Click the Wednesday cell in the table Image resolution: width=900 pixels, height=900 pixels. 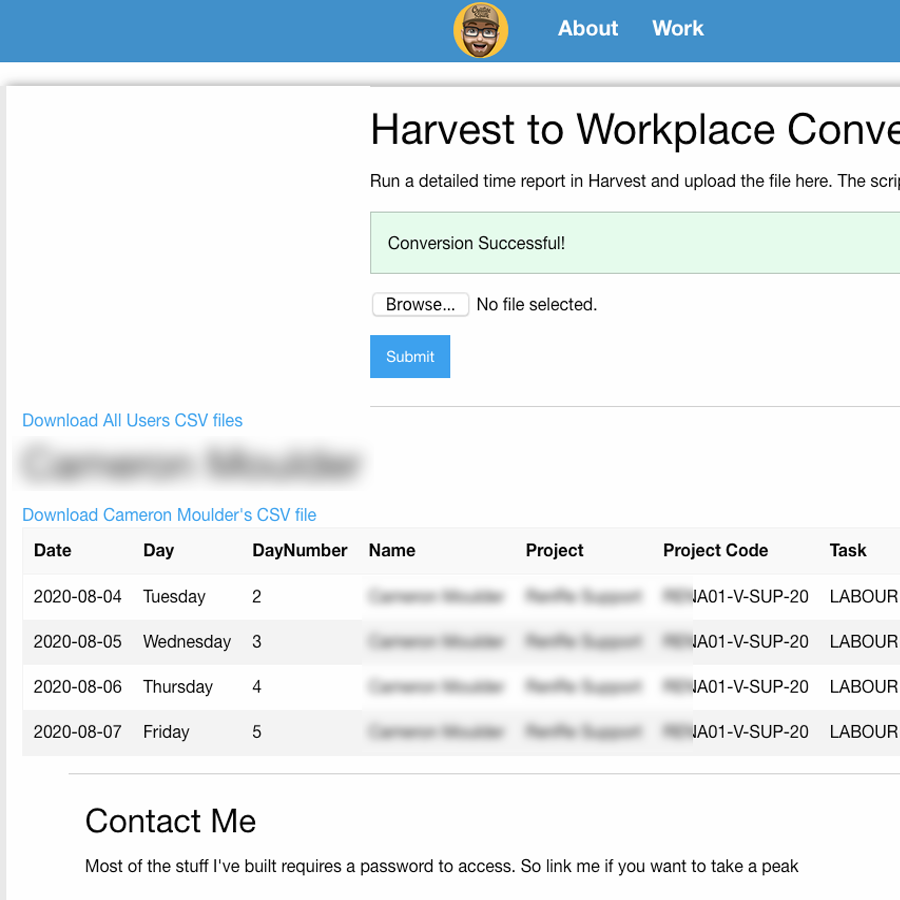point(186,642)
